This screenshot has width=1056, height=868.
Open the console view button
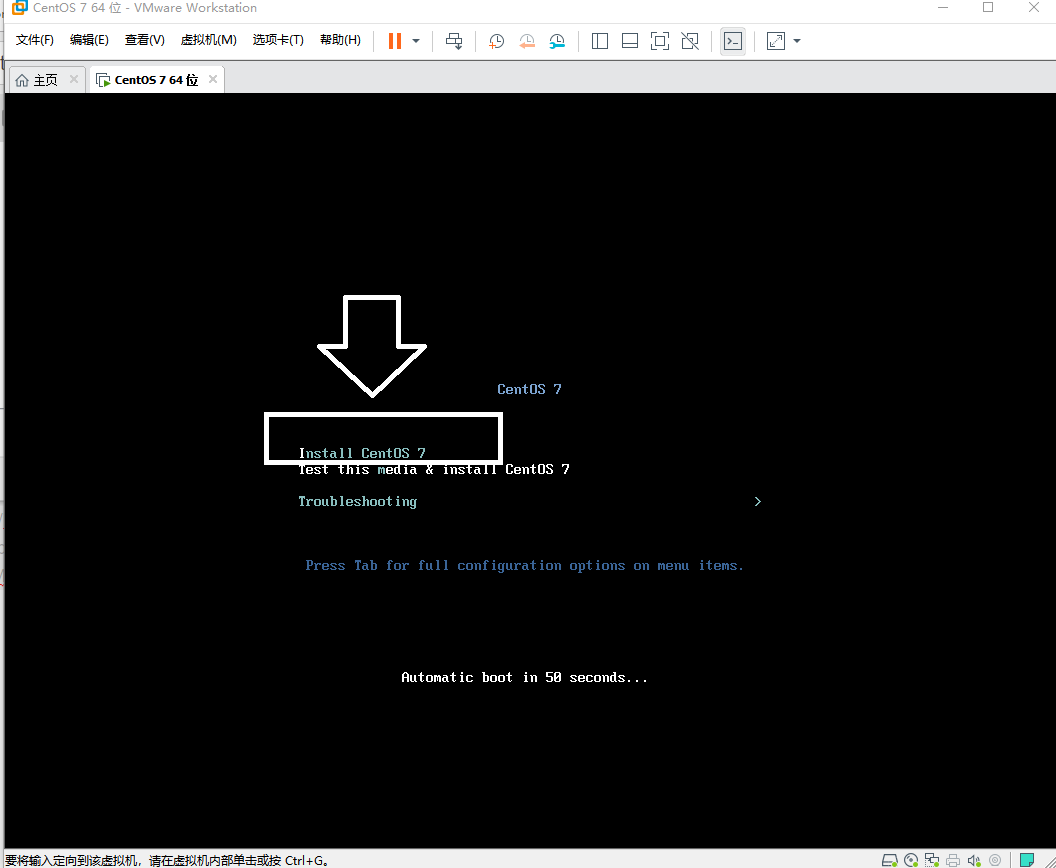click(x=733, y=41)
